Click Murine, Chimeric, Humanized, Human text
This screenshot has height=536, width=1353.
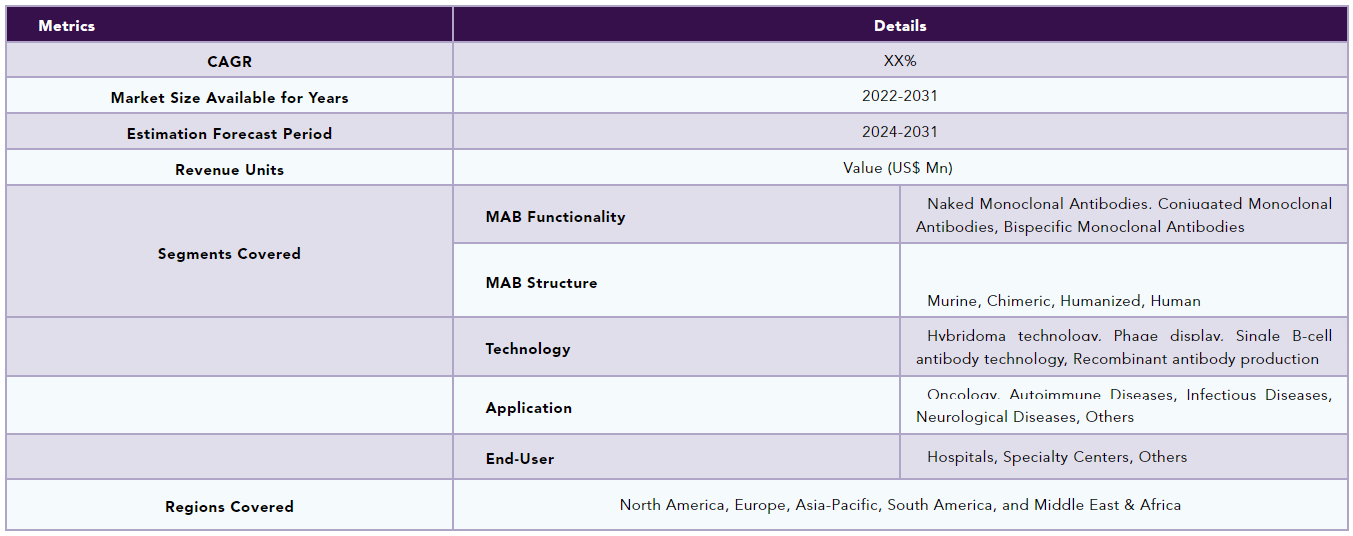coord(1063,301)
